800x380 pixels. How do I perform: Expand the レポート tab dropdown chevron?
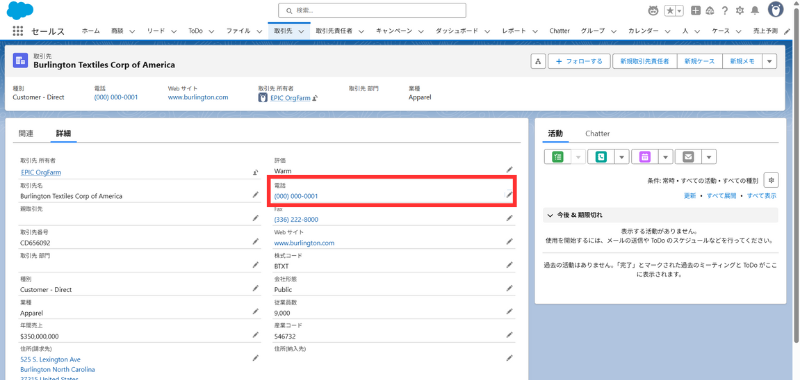click(535, 31)
